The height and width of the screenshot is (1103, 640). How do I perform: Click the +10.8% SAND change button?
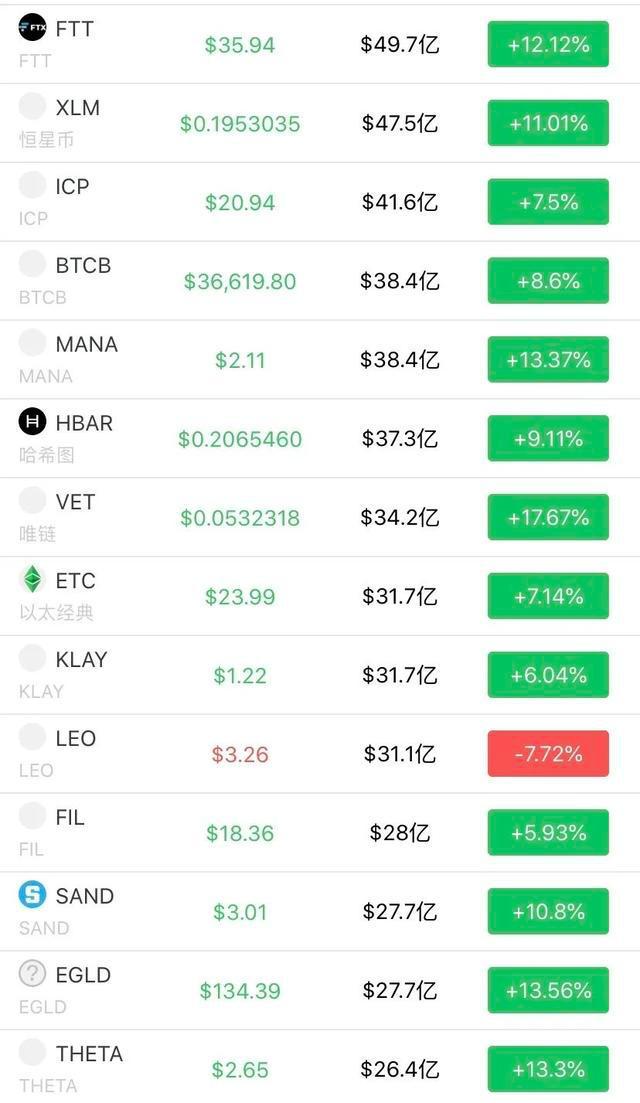tap(548, 911)
